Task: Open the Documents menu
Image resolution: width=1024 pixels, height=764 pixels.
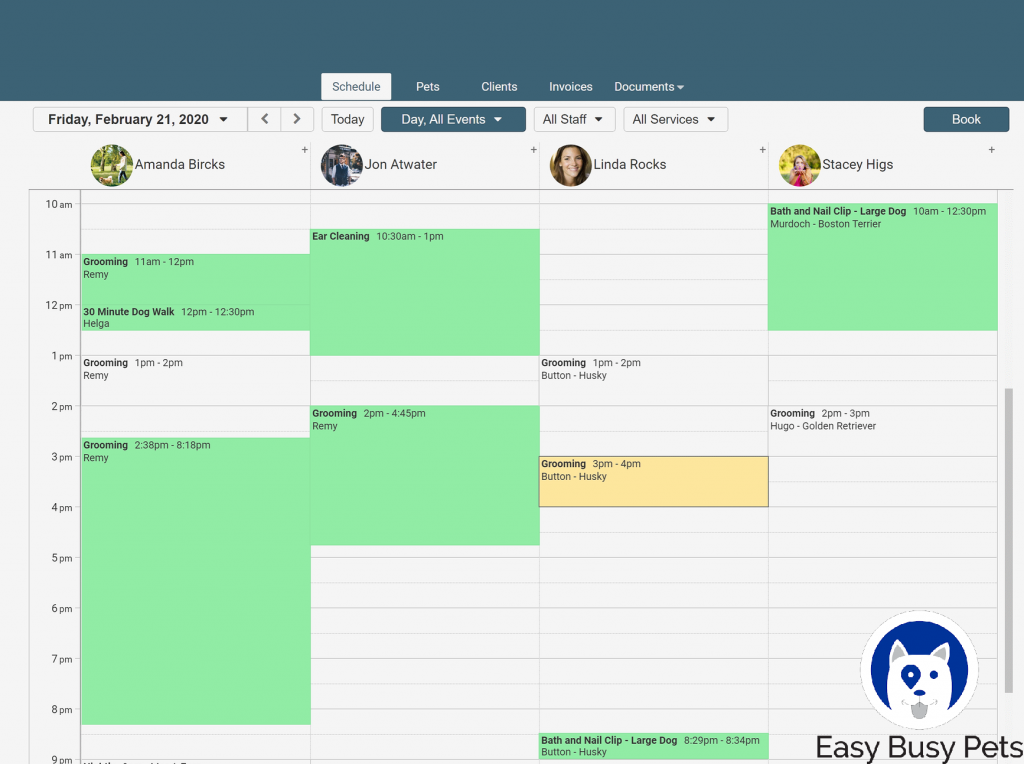Action: point(648,87)
